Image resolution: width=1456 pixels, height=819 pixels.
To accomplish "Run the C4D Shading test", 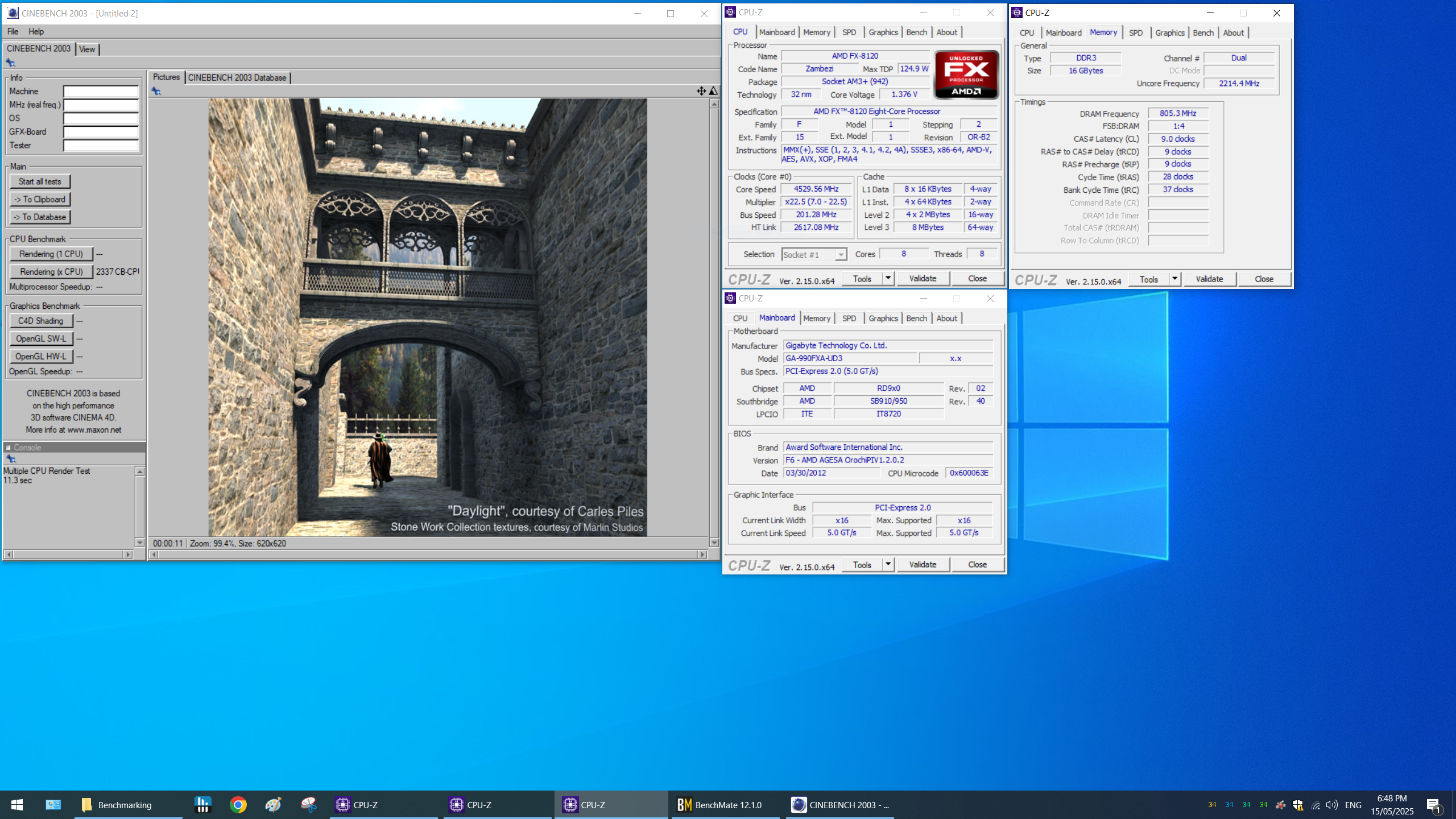I will click(x=41, y=321).
